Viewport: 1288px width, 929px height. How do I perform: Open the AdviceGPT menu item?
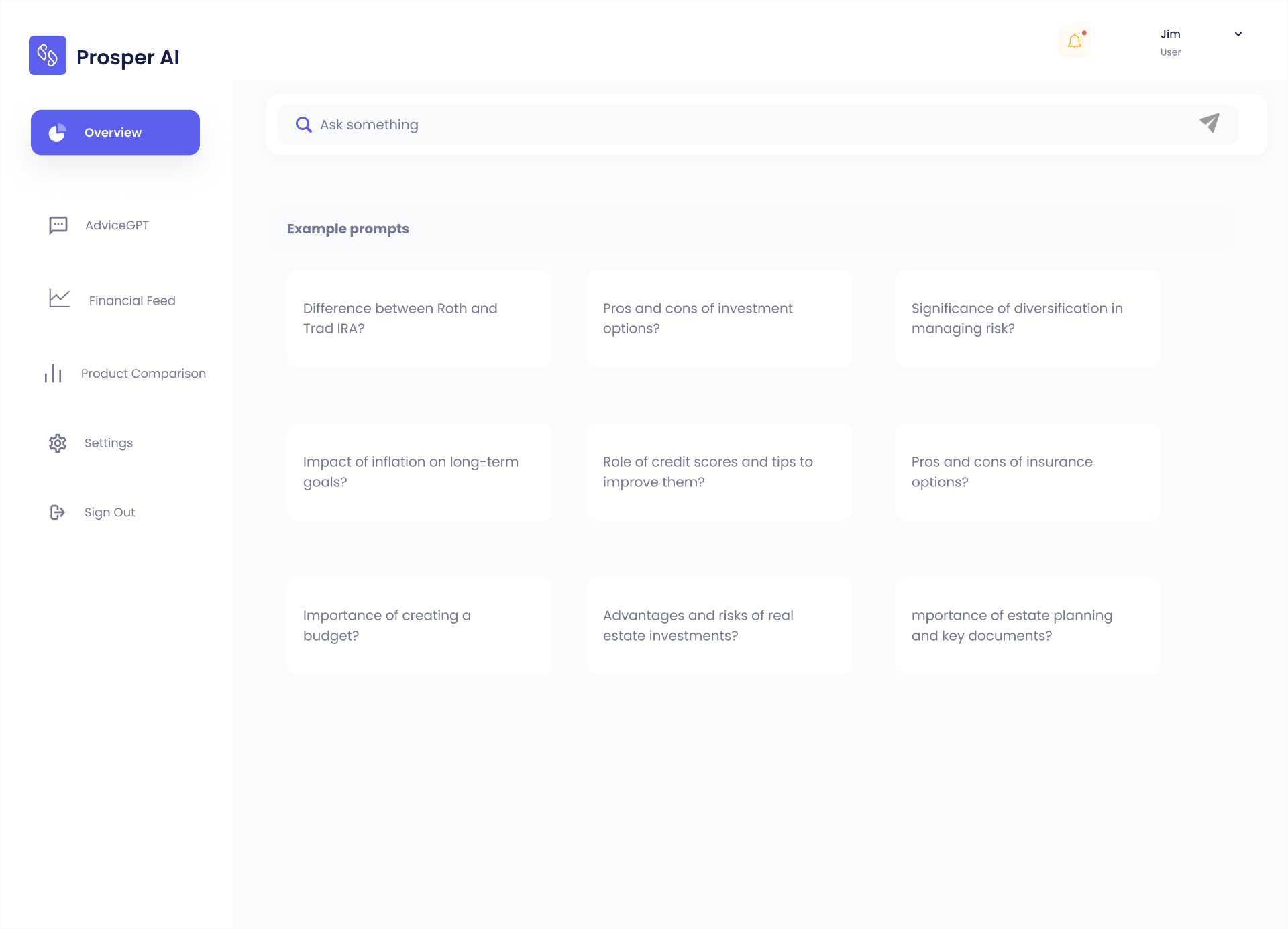coord(117,225)
